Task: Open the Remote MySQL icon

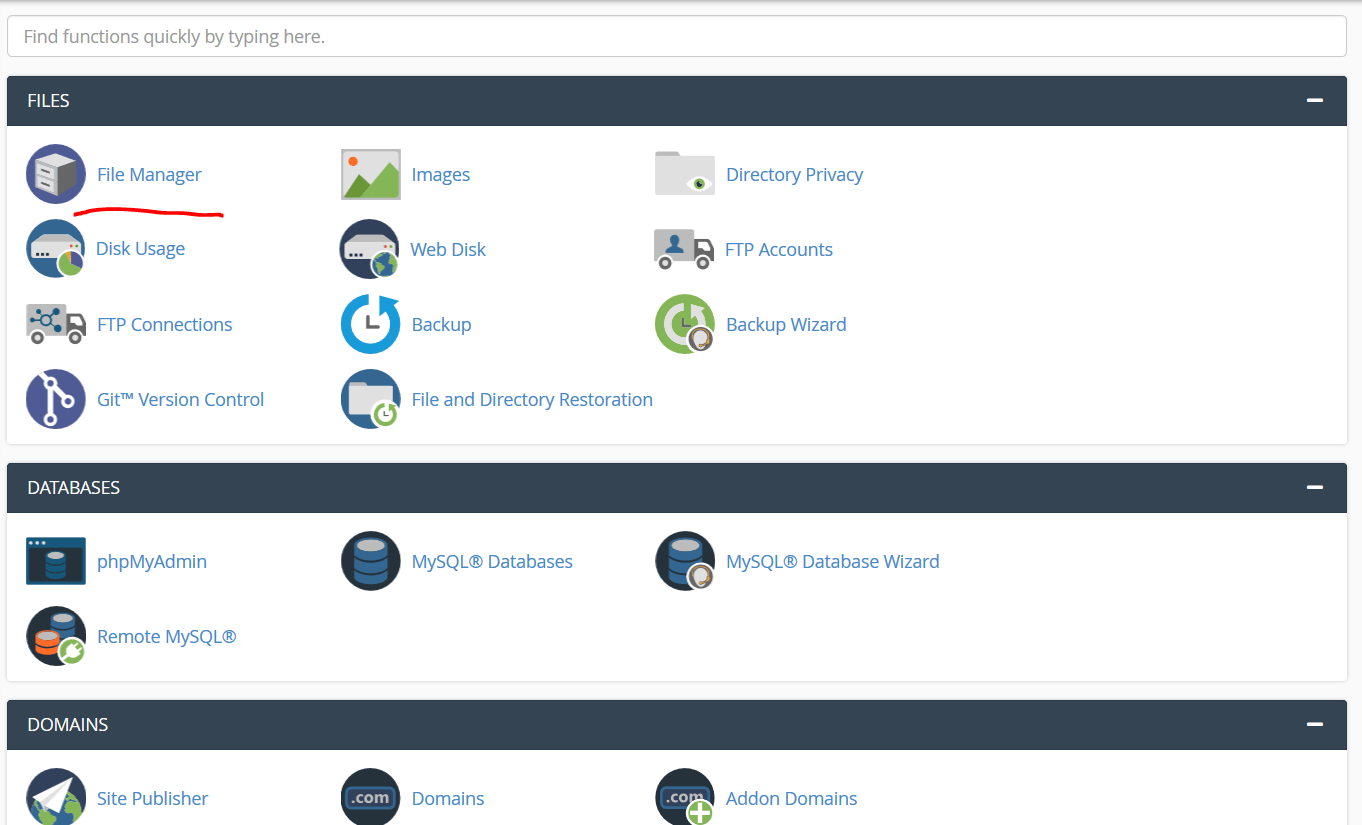Action: coord(56,636)
